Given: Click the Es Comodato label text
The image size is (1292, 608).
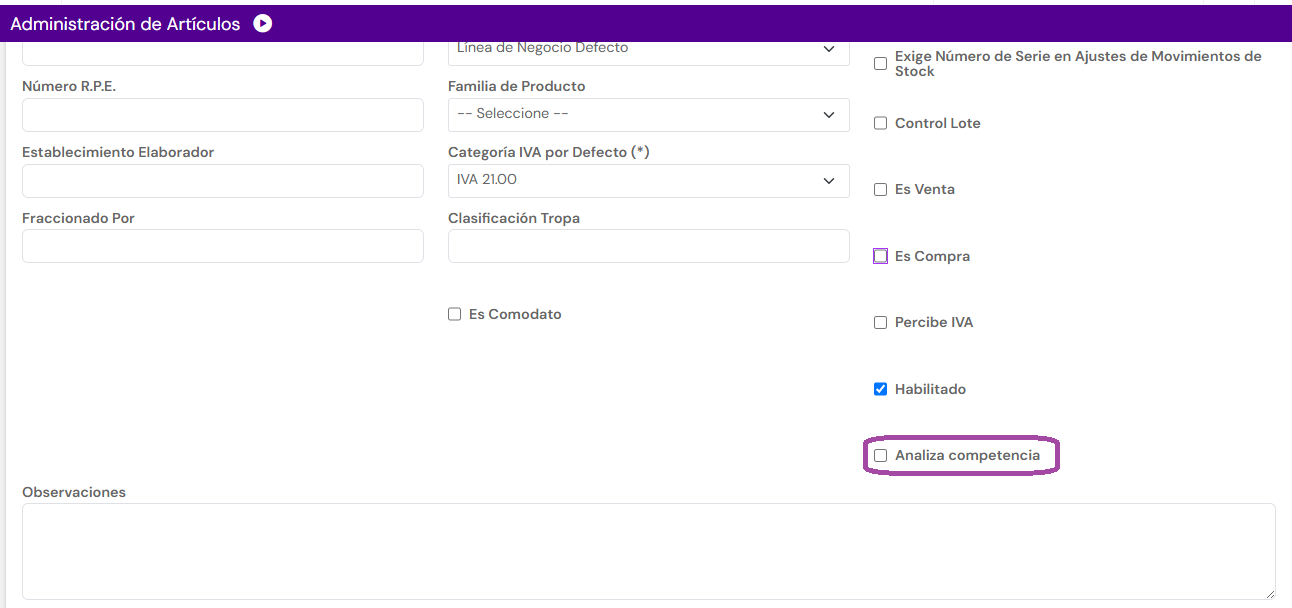Looking at the screenshot, I should [515, 315].
